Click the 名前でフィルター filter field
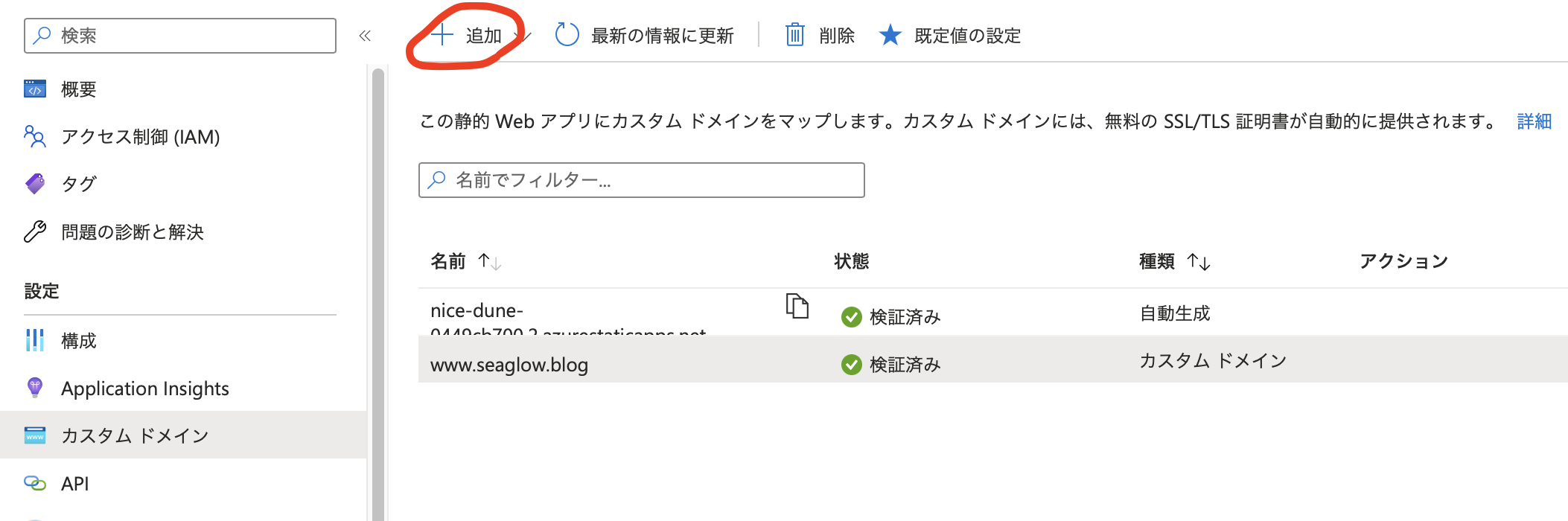 tap(640, 179)
